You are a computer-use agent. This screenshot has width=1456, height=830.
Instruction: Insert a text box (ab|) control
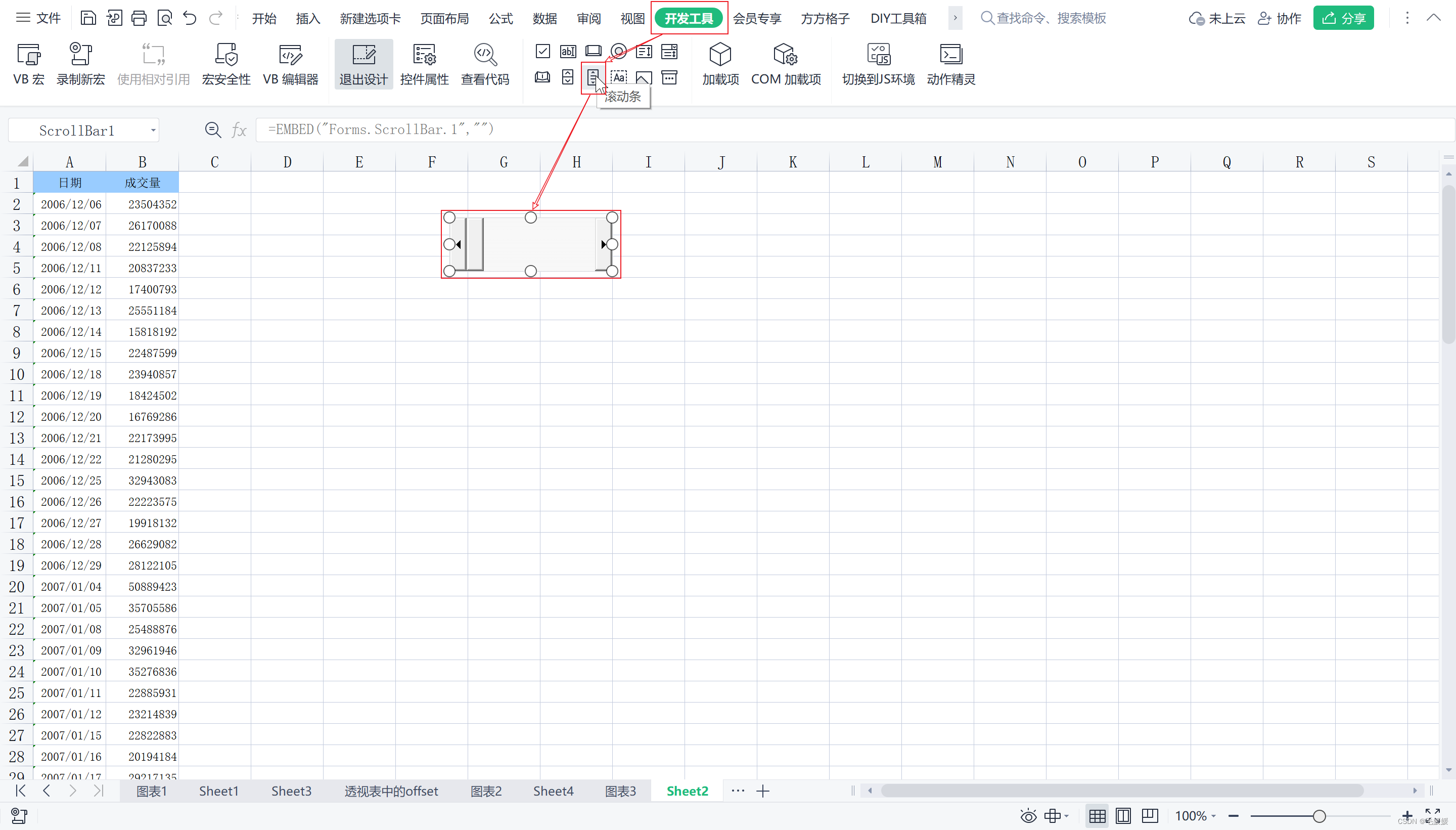click(x=568, y=51)
